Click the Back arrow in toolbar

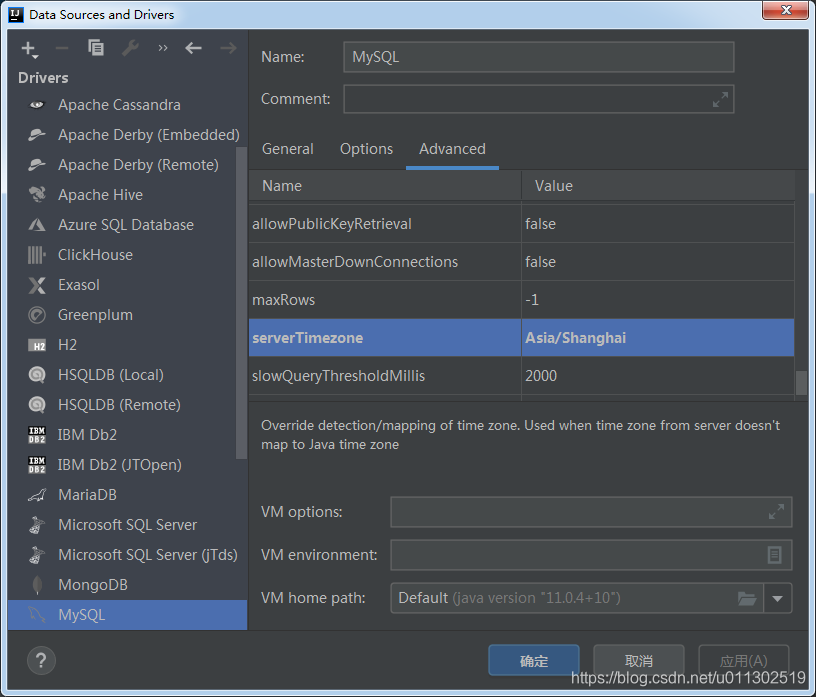point(193,48)
